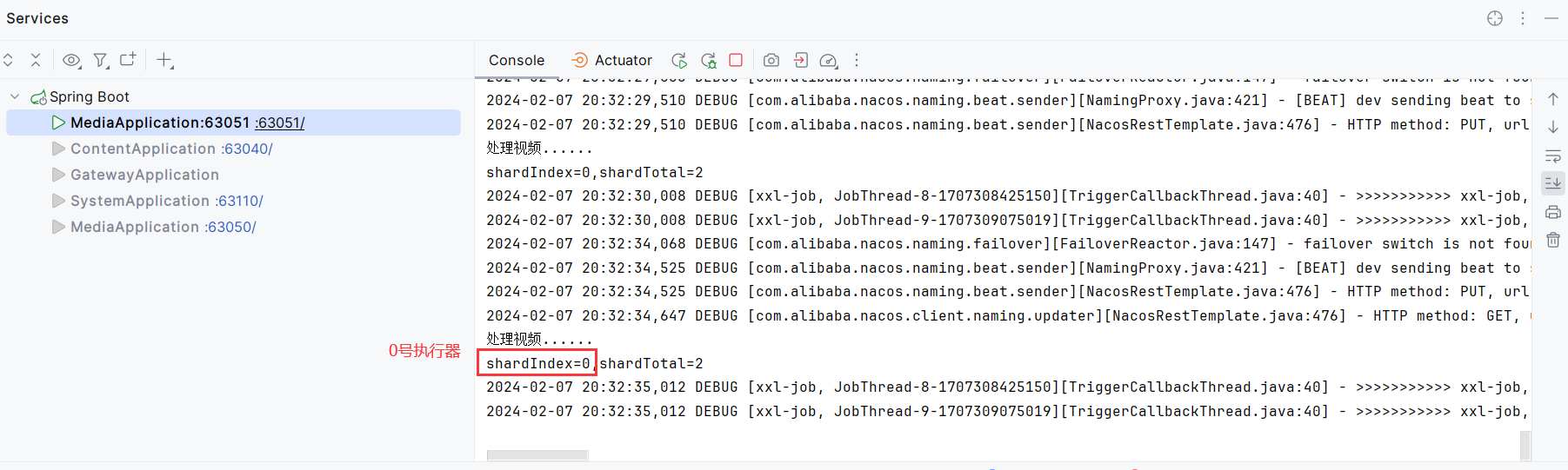This screenshot has width=1568, height=470.
Task: Clear all console output
Action: [x=1553, y=240]
